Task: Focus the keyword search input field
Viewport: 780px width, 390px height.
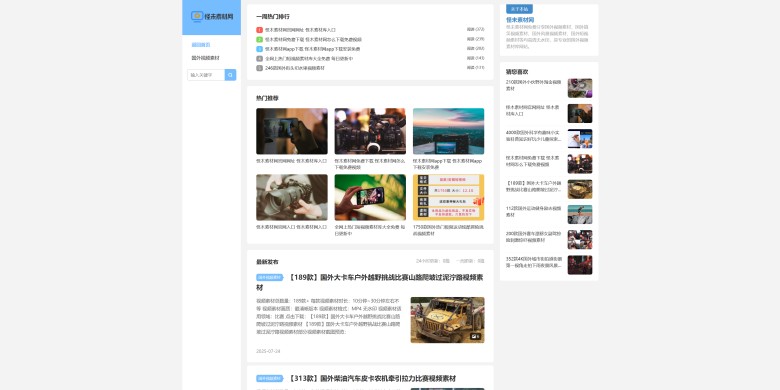Action: point(206,75)
